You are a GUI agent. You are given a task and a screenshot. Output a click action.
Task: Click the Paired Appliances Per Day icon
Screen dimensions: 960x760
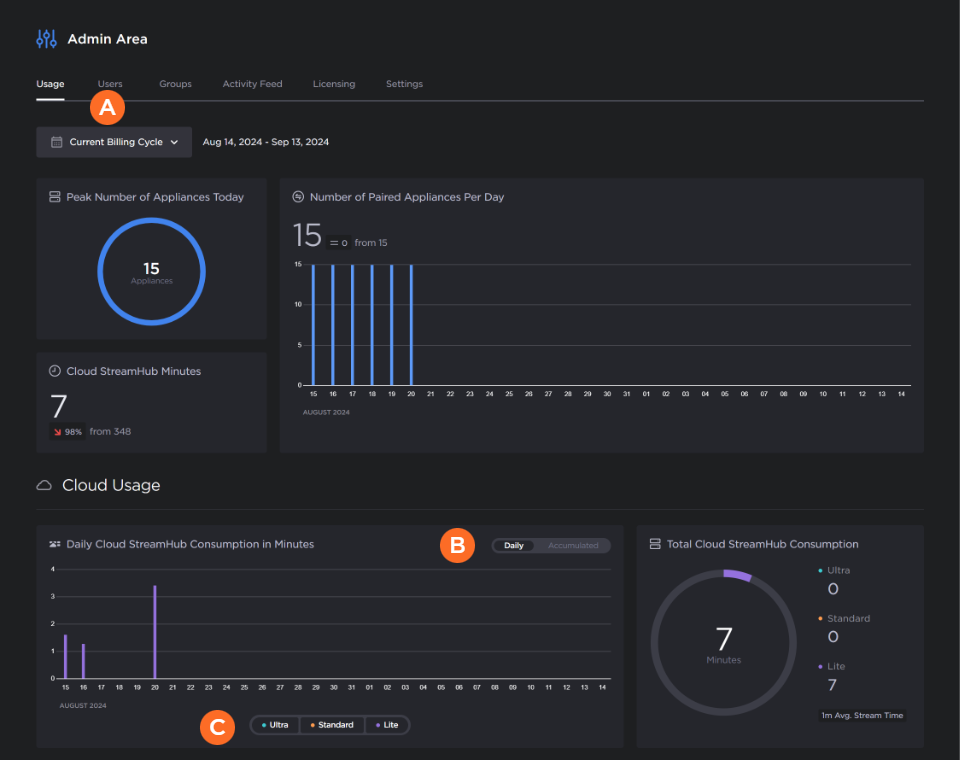pos(298,197)
